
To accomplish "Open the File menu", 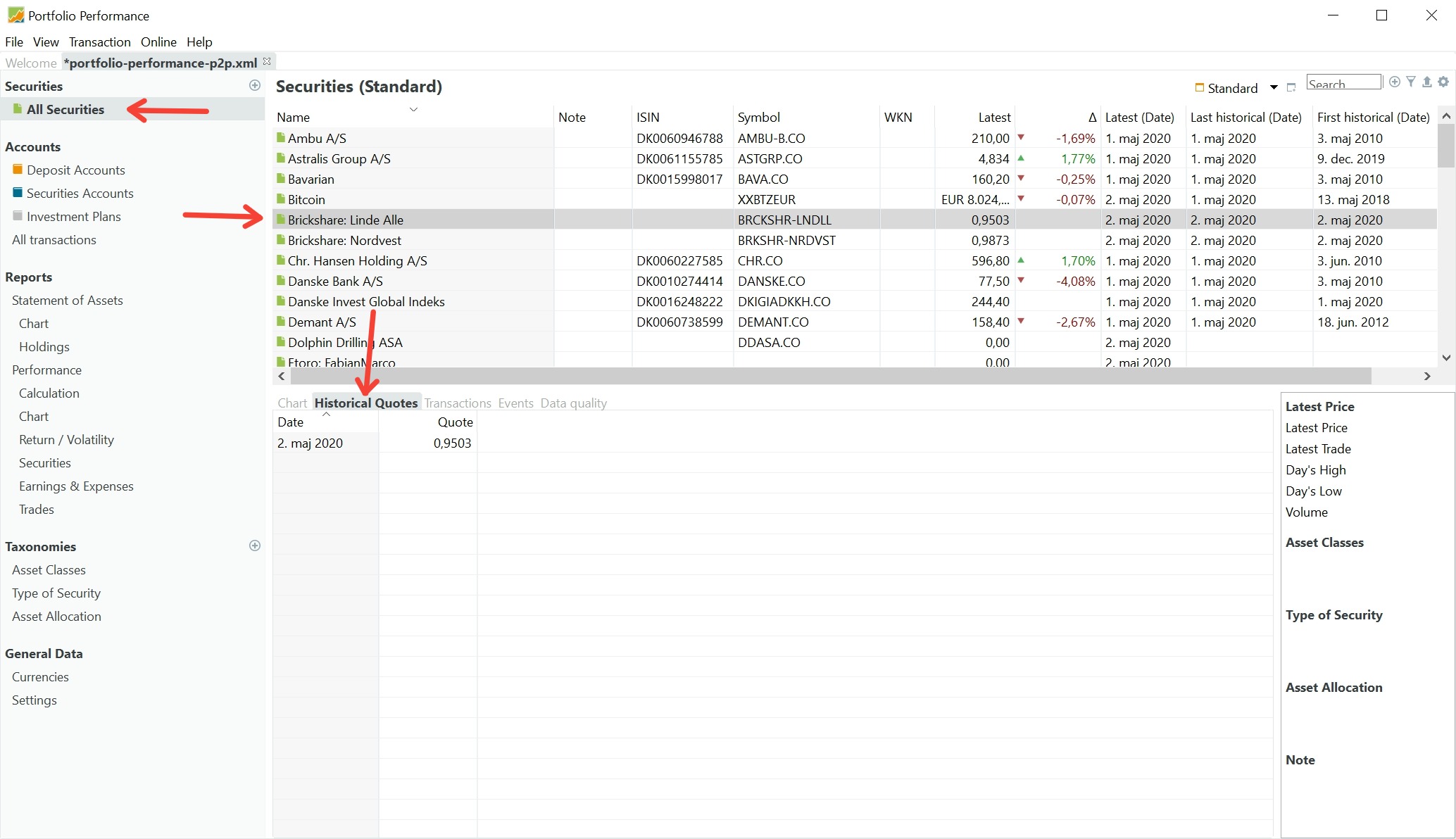I will pyautogui.click(x=14, y=42).
